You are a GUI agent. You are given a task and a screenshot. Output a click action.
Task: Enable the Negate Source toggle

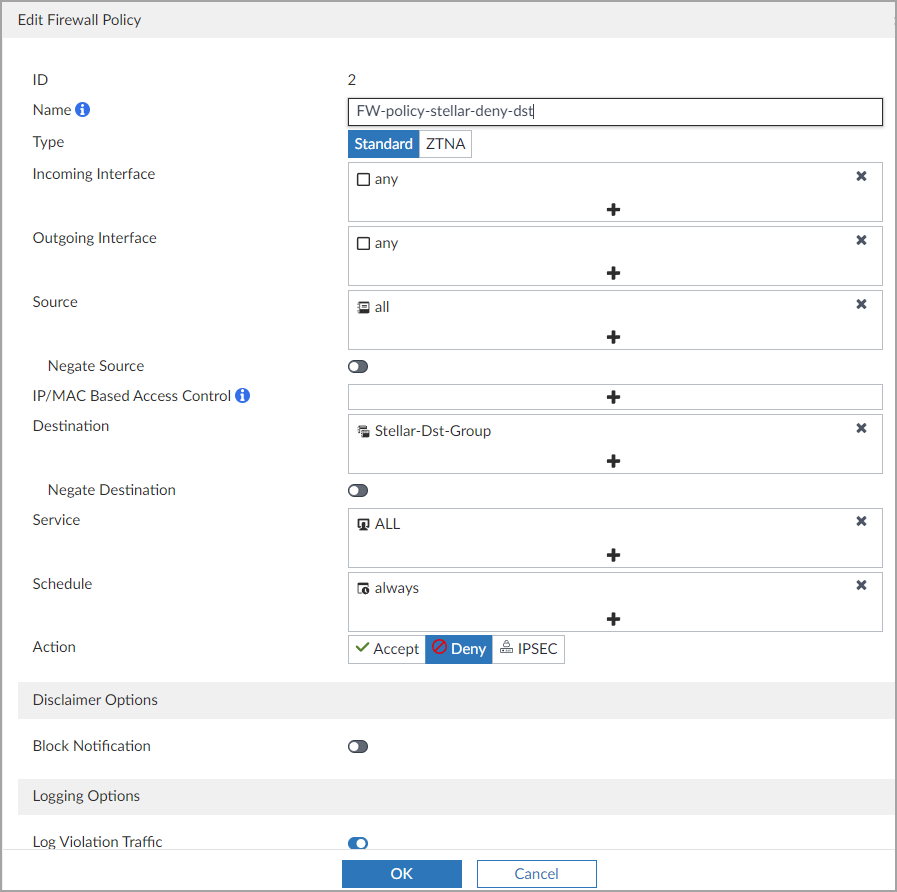tap(358, 367)
